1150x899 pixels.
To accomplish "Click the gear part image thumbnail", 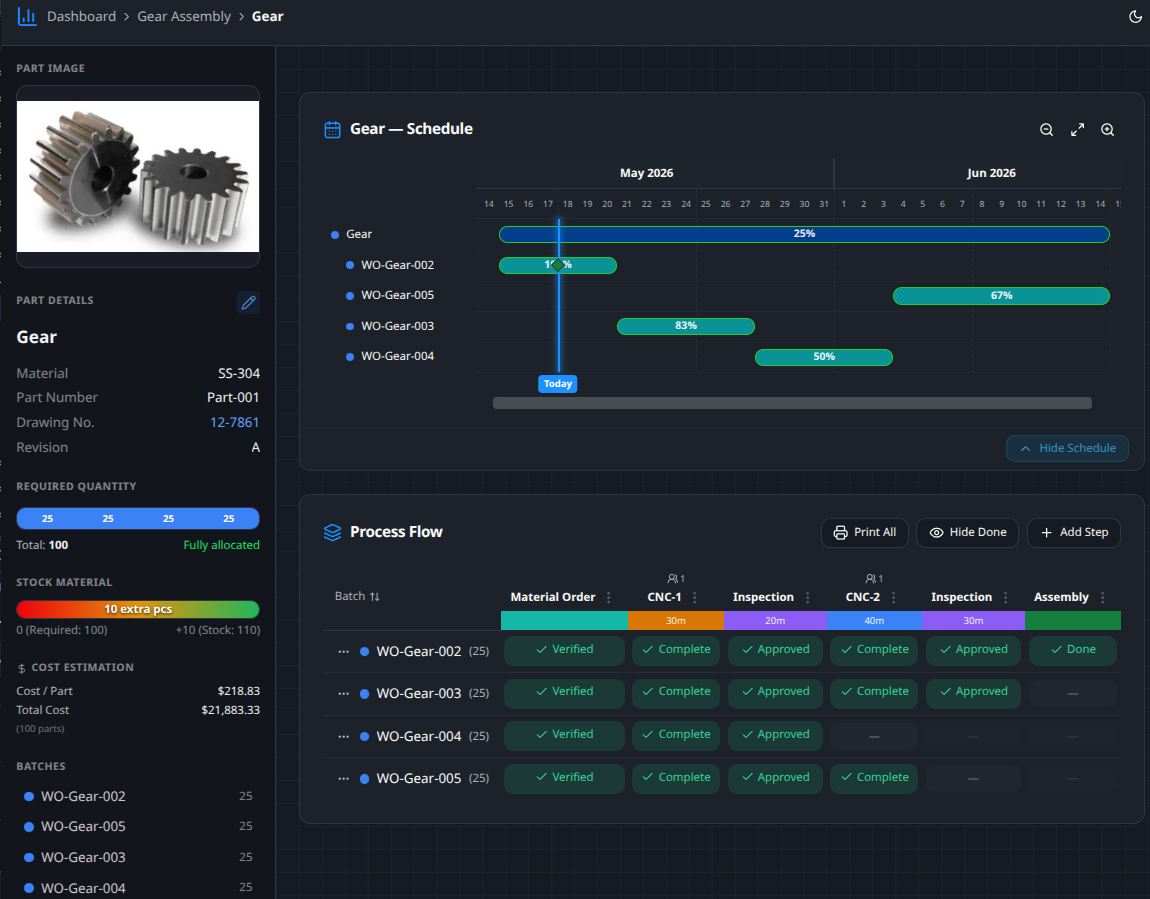I will 138,176.
